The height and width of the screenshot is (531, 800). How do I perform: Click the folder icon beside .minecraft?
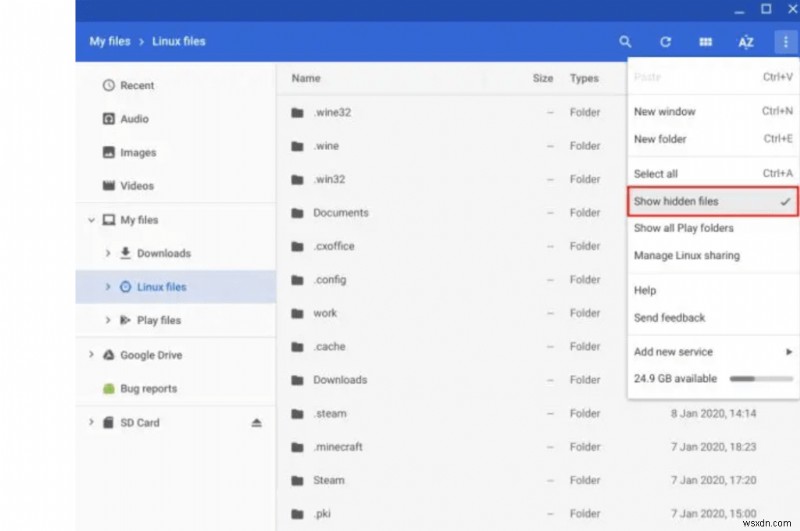coord(297,447)
